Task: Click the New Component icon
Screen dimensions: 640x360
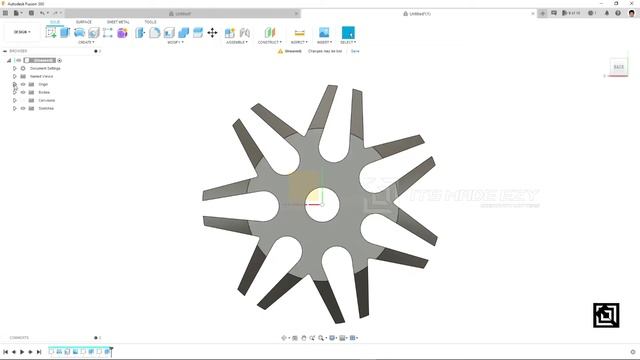Action: 230,33
